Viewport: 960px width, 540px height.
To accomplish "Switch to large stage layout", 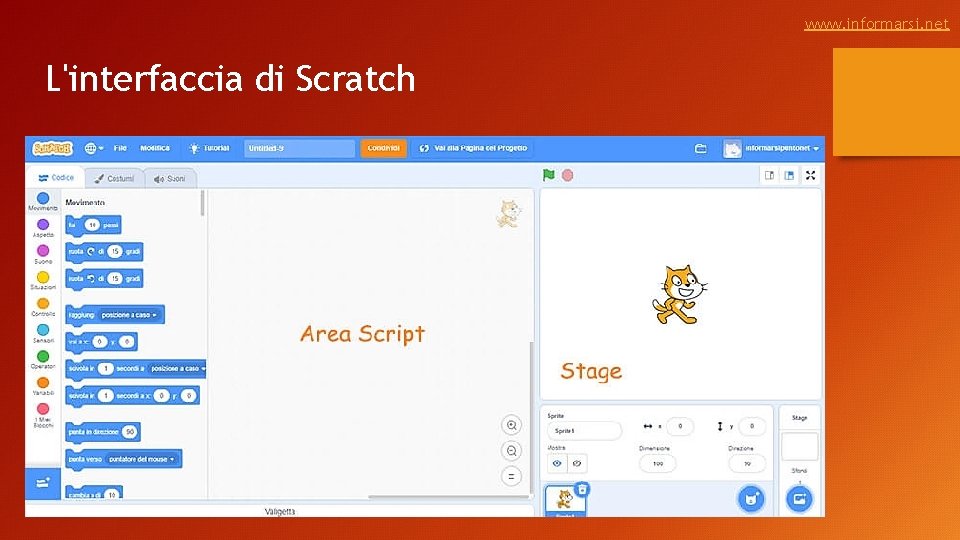I will [789, 176].
